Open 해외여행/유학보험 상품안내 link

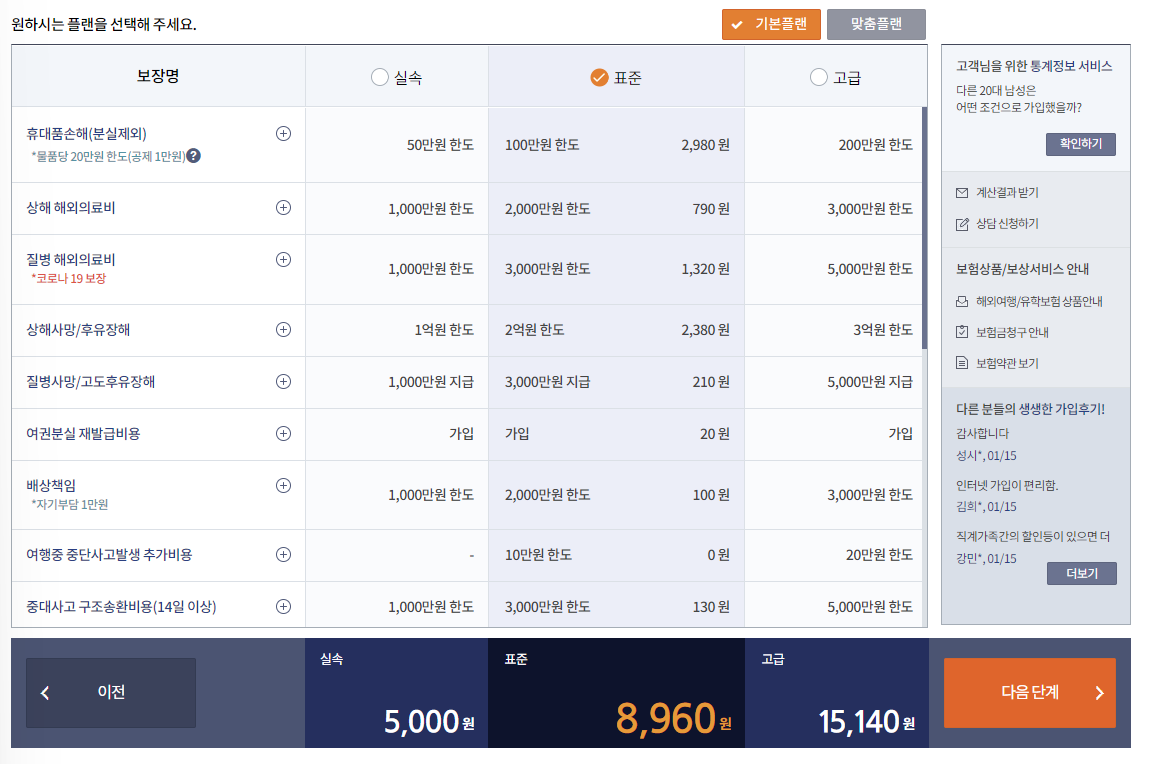1039,301
